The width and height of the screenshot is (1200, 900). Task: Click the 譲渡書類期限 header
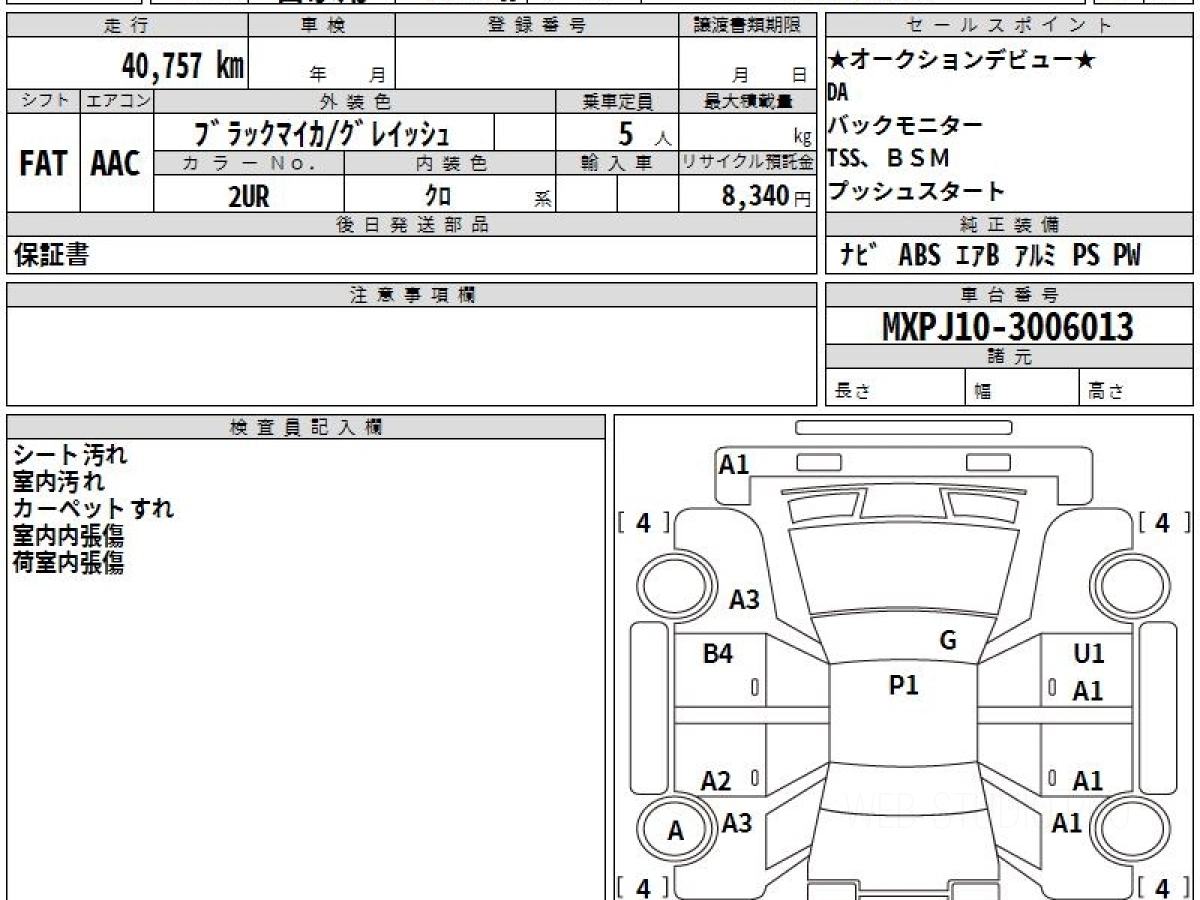tap(747, 26)
